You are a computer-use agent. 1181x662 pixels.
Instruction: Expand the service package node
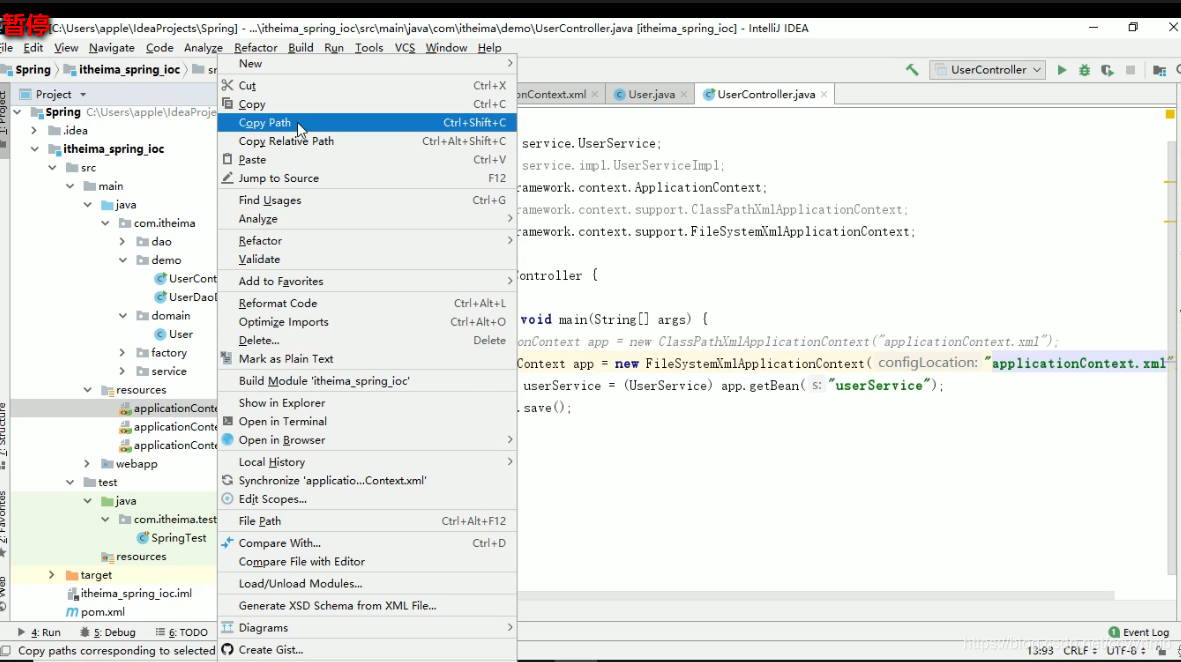pyautogui.click(x=123, y=371)
